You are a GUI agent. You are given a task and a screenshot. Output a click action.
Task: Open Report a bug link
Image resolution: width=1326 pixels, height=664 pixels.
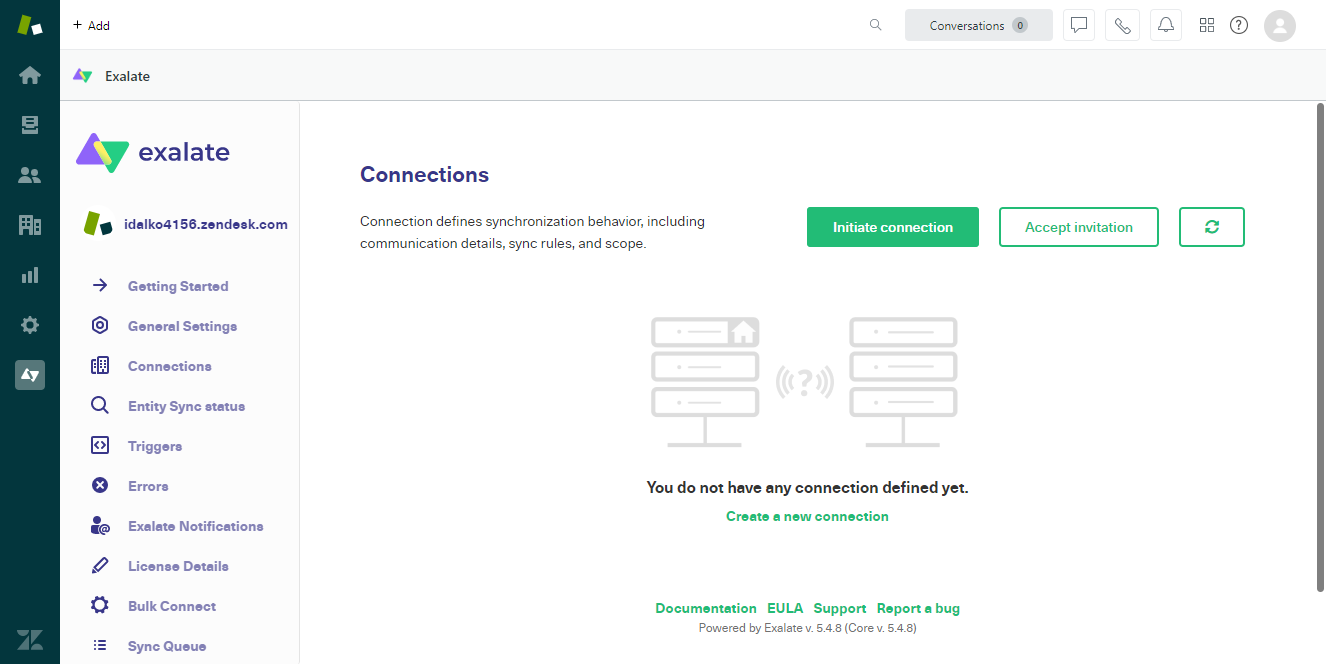[918, 608]
